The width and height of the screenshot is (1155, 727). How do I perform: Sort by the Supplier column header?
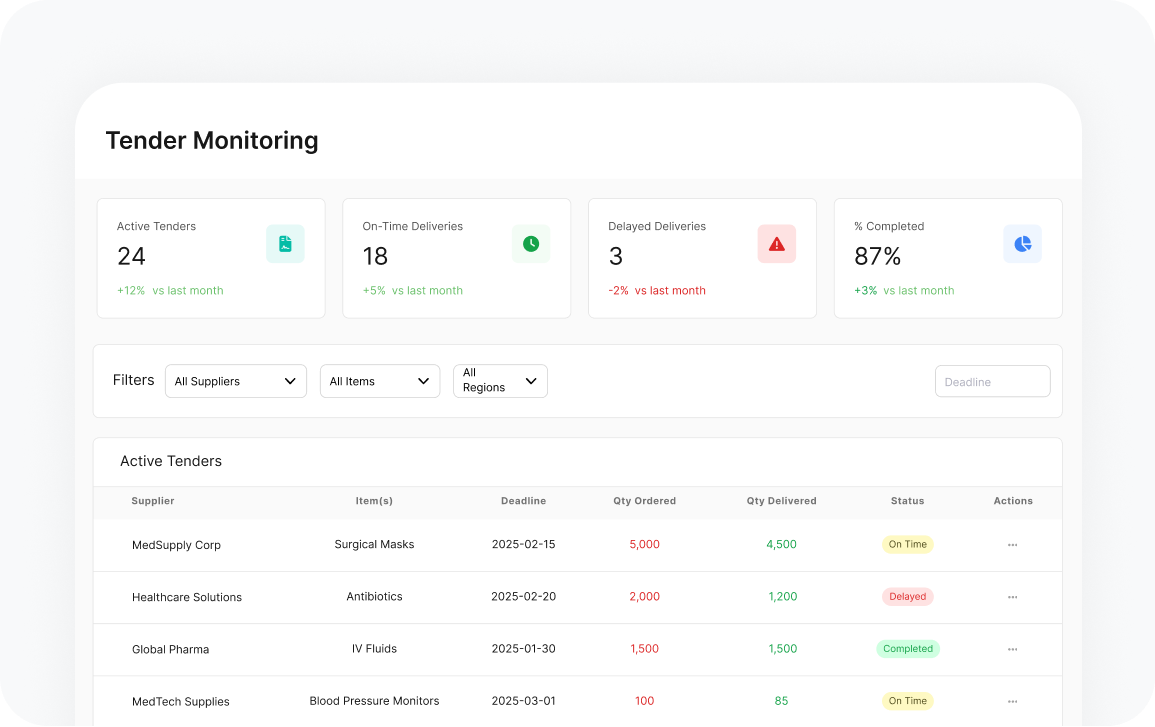[x=153, y=501]
